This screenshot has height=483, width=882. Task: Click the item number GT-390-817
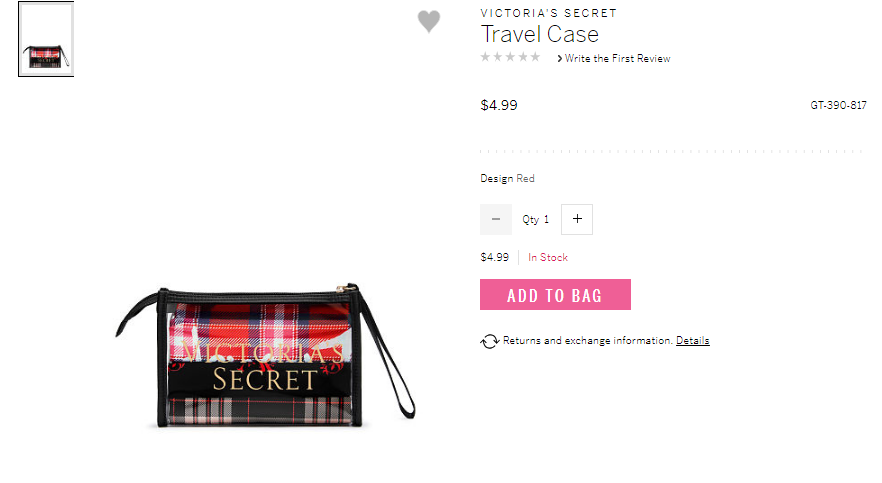pyautogui.click(x=838, y=105)
